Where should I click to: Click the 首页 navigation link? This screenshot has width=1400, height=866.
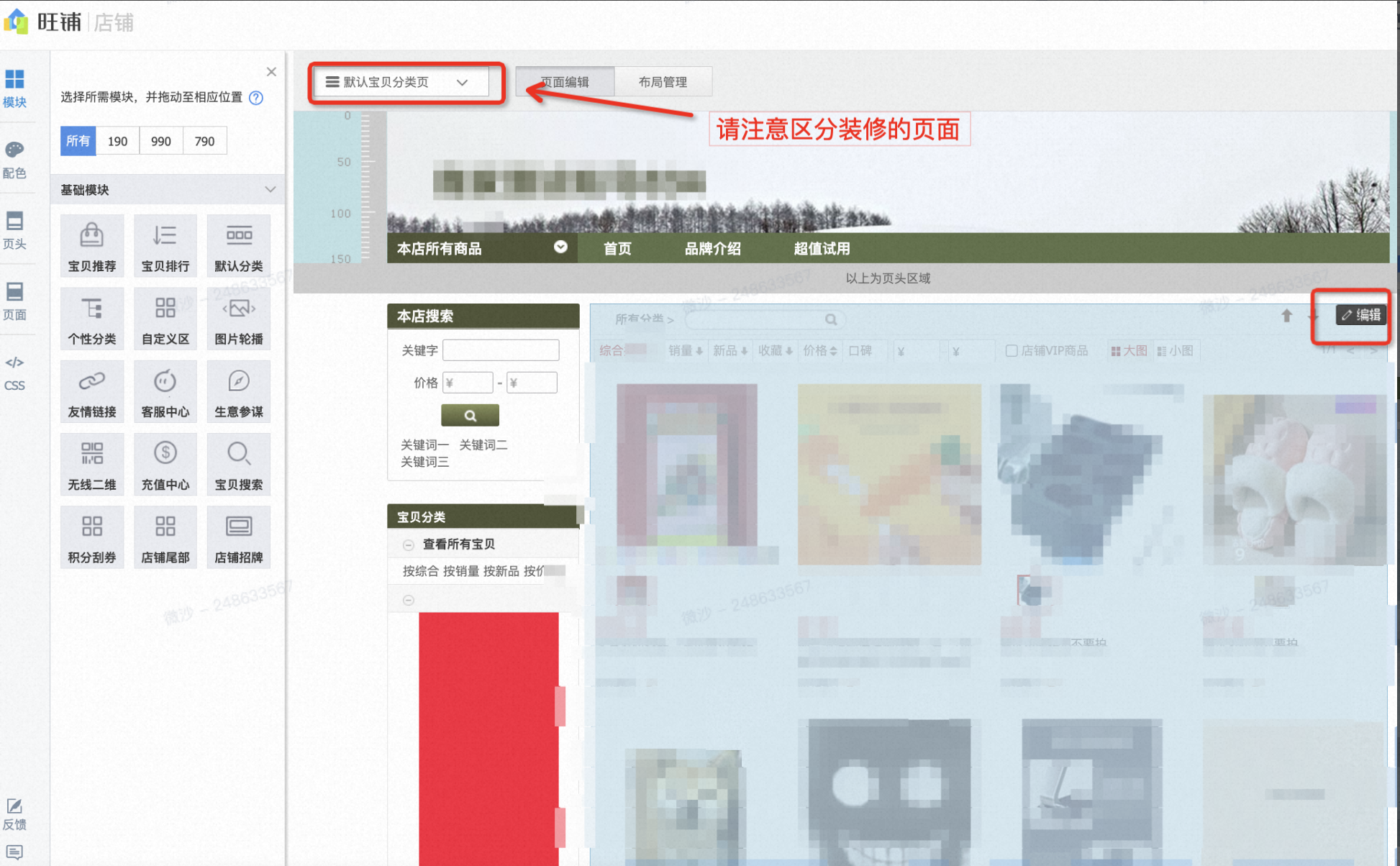click(x=617, y=249)
